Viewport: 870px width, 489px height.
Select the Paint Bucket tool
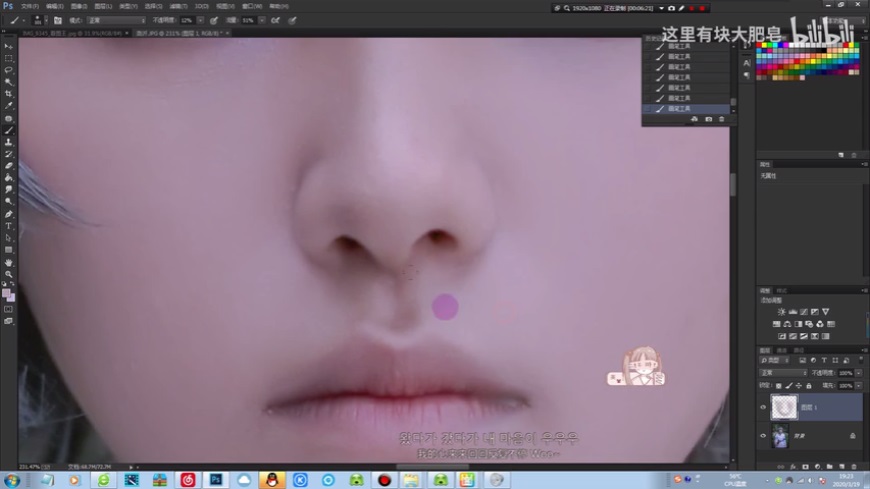click(x=8, y=178)
